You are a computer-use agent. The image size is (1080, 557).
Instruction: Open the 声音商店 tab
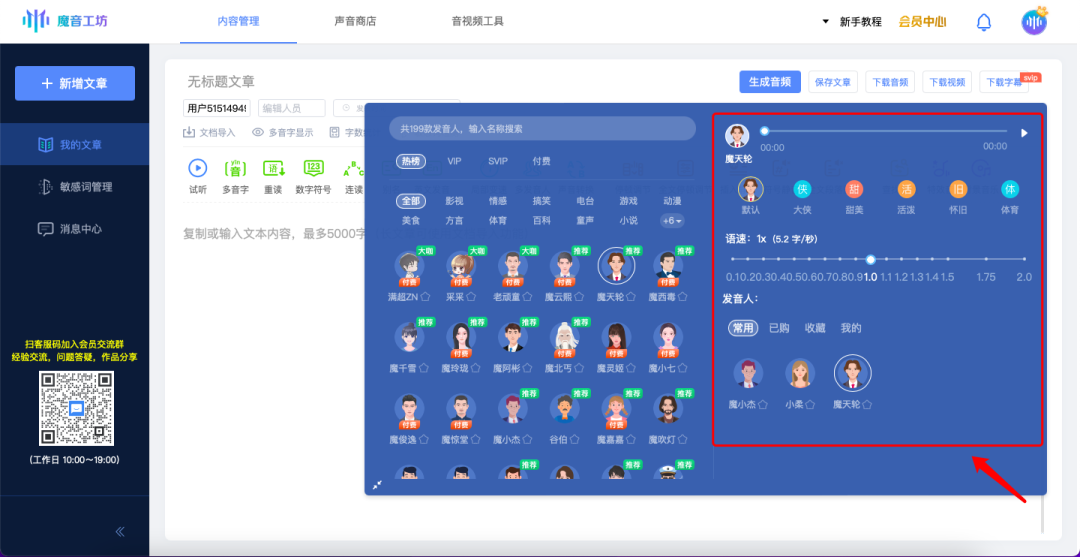pyautogui.click(x=355, y=21)
